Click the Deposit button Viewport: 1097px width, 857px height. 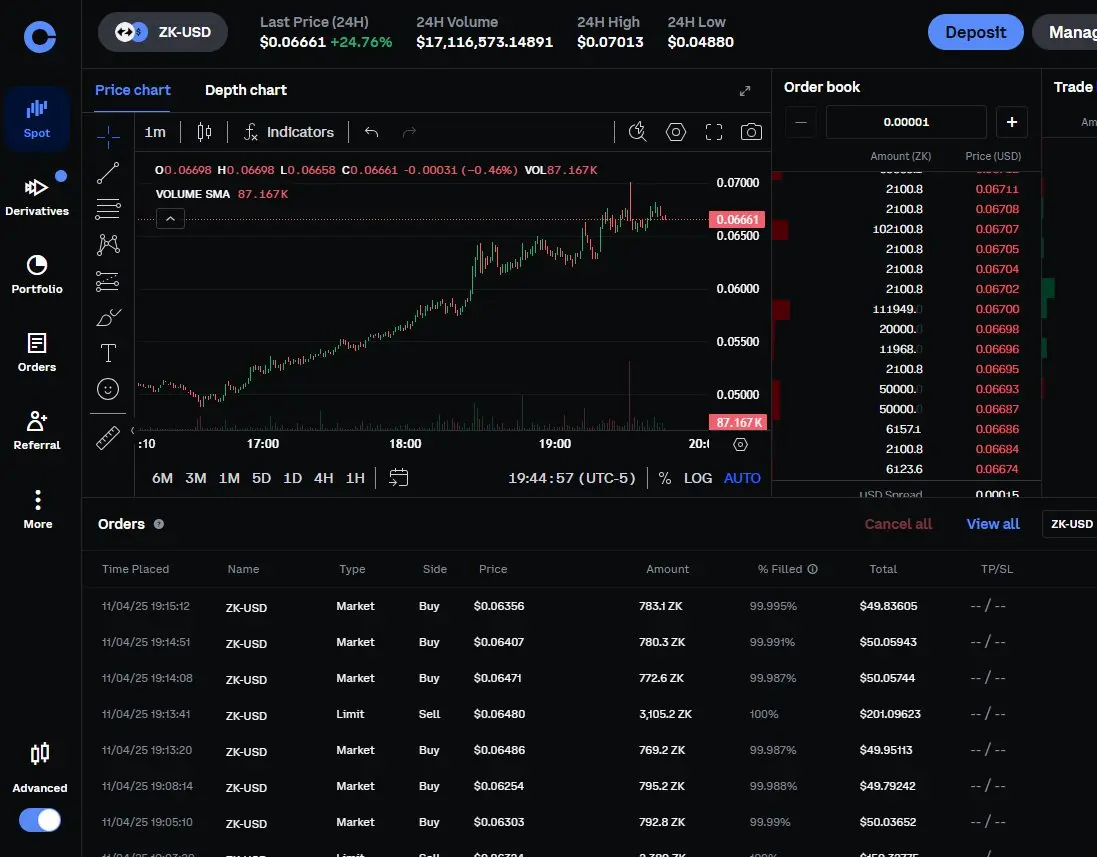(975, 32)
